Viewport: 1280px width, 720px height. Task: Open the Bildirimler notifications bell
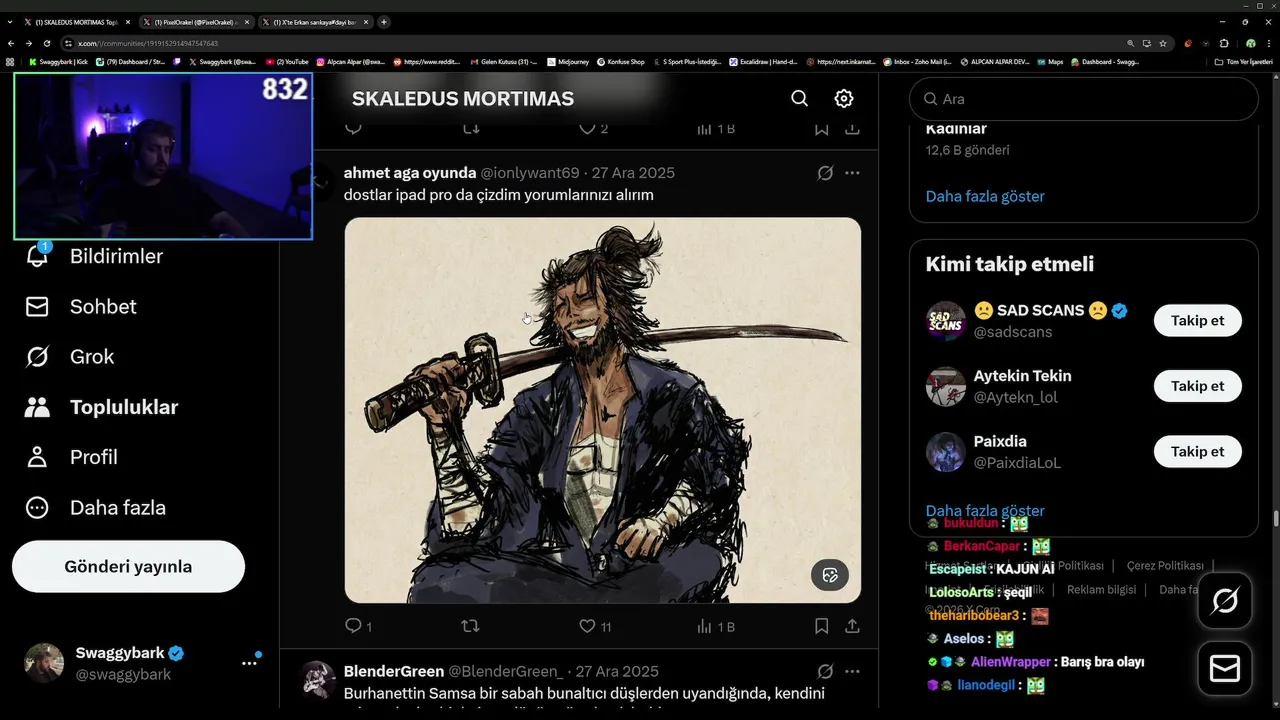coord(37,256)
